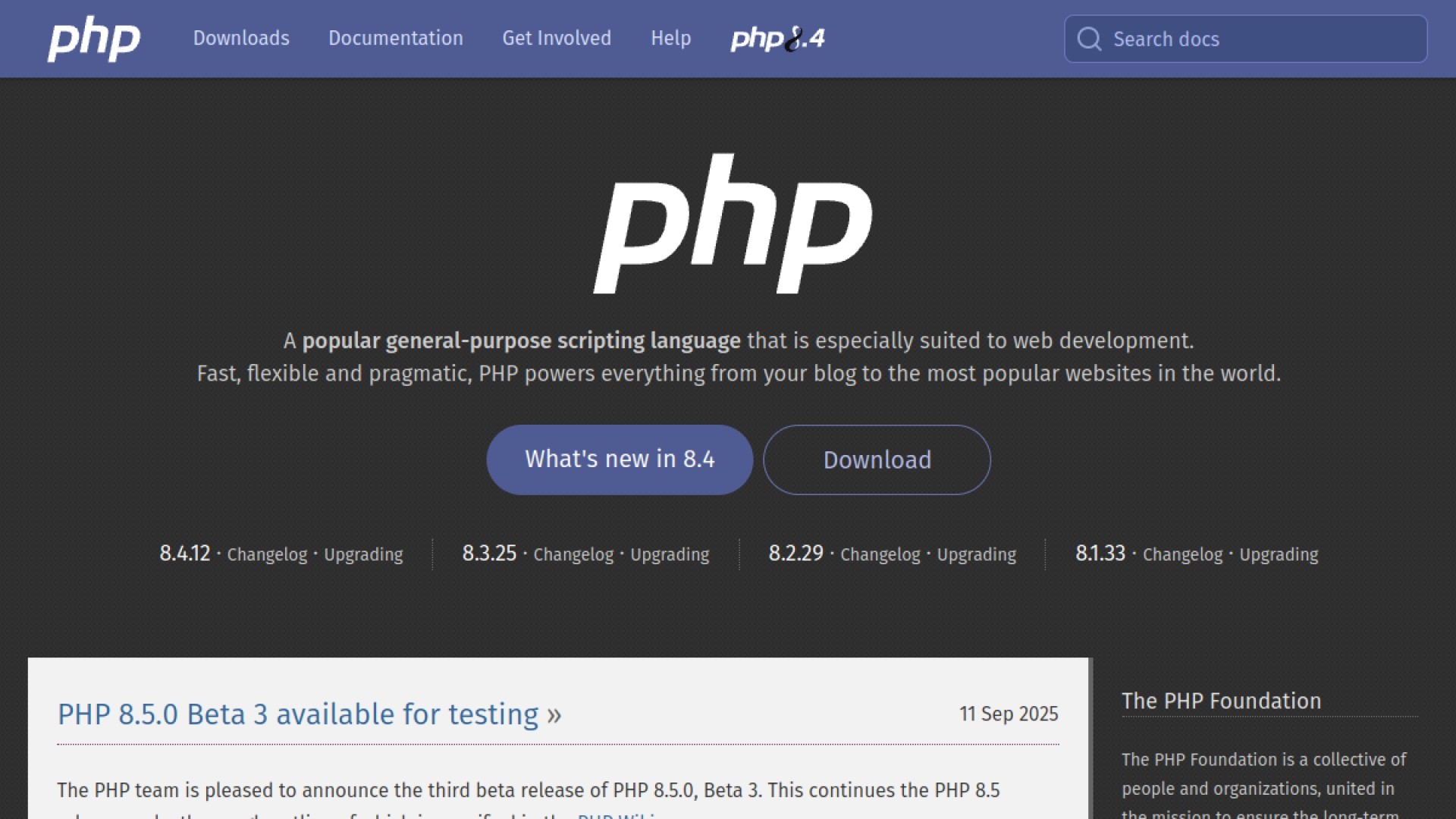Click the PHP logo in the header

tap(94, 39)
